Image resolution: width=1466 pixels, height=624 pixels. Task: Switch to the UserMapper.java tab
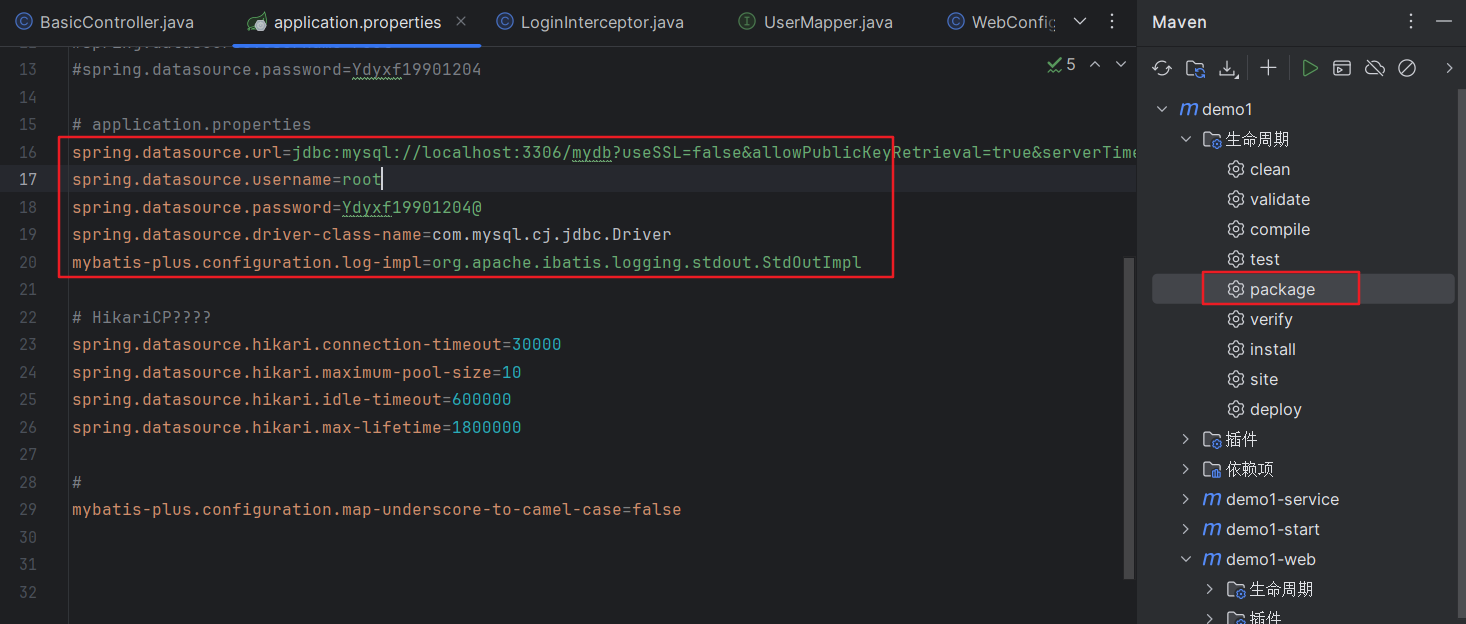coord(814,21)
